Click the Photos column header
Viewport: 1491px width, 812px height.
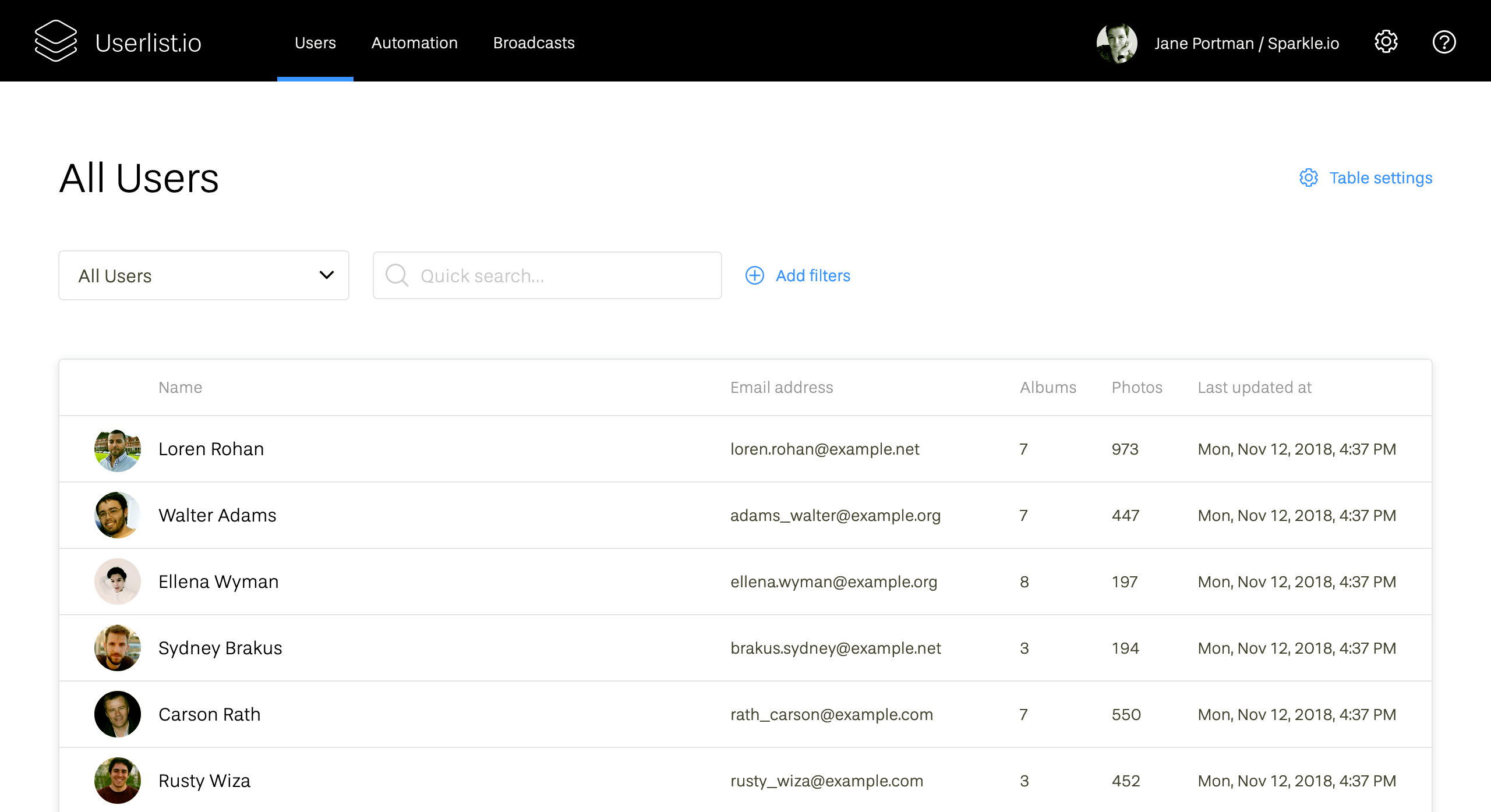tap(1136, 387)
